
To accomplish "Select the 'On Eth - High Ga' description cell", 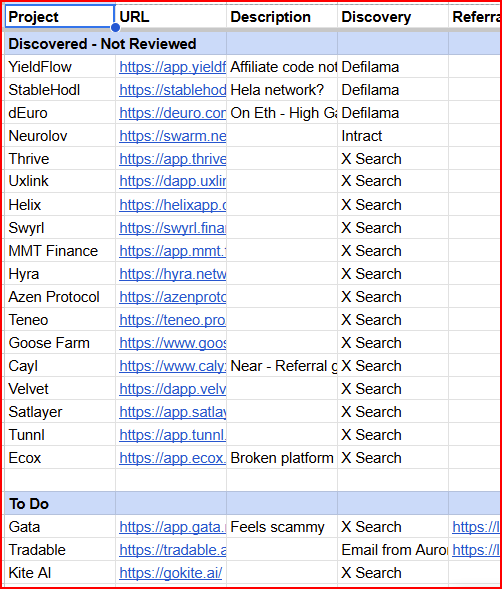I will (x=282, y=113).
